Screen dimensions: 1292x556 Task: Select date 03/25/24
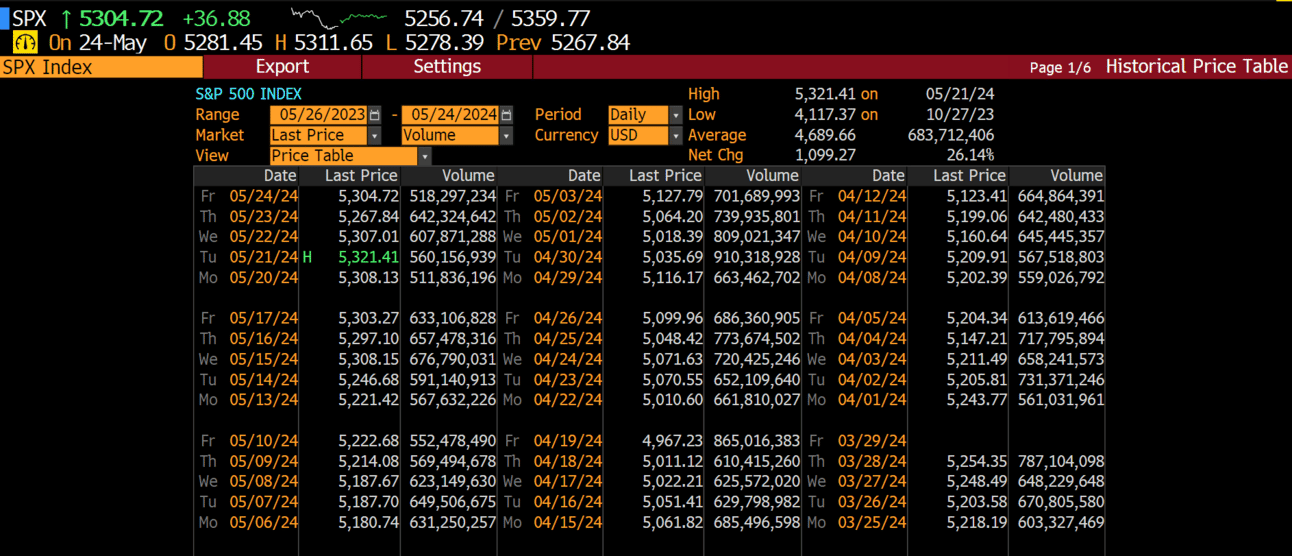click(x=872, y=522)
